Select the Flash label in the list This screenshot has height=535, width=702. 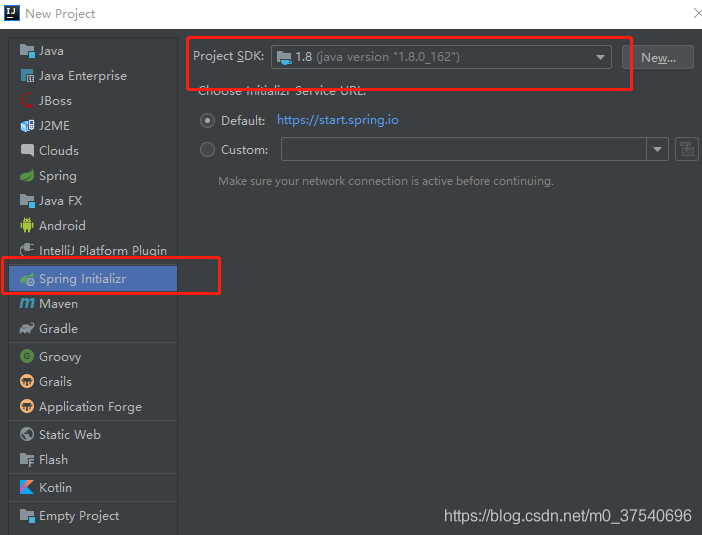click(x=53, y=460)
